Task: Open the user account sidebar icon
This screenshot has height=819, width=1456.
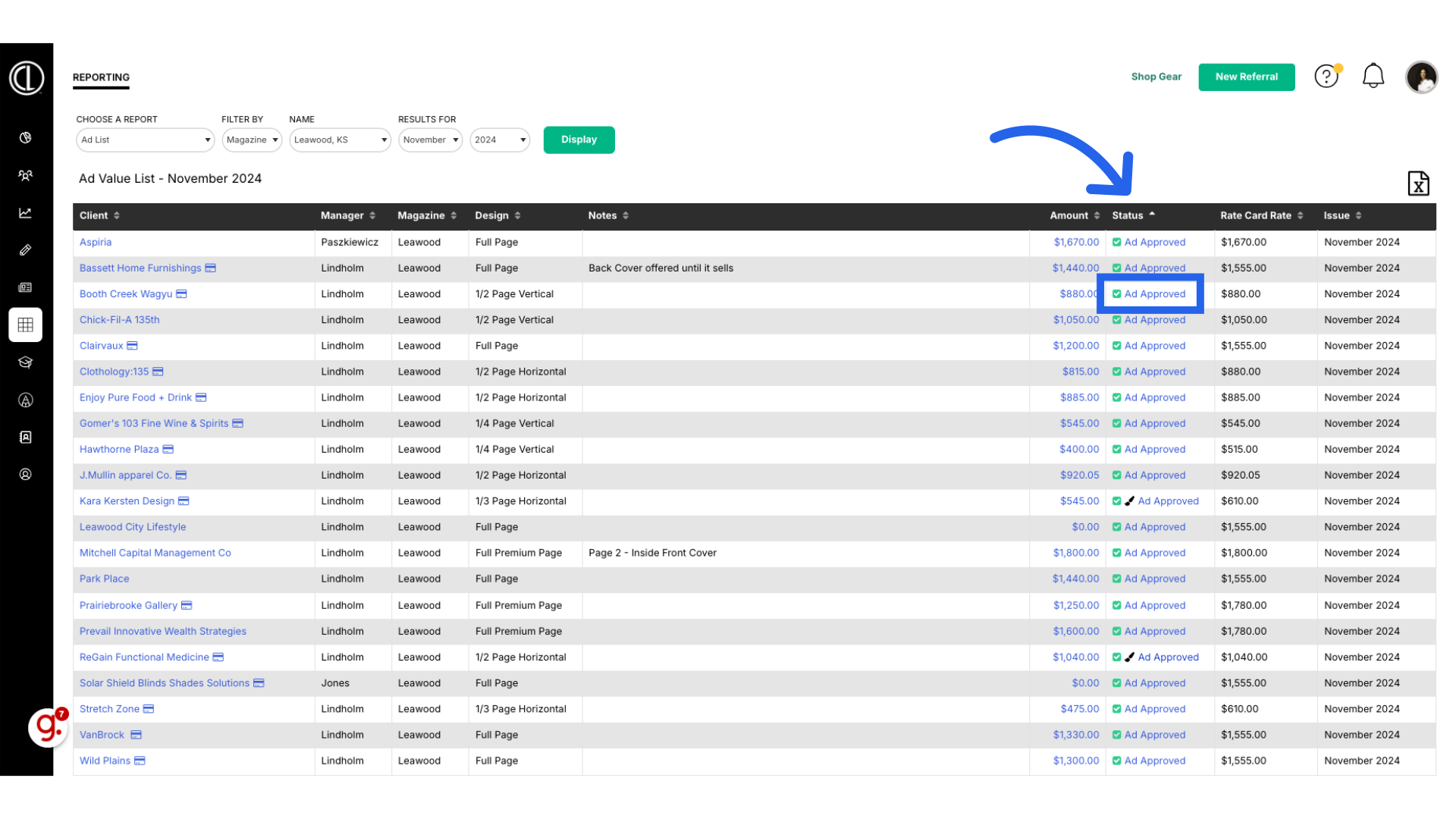Action: coord(25,474)
